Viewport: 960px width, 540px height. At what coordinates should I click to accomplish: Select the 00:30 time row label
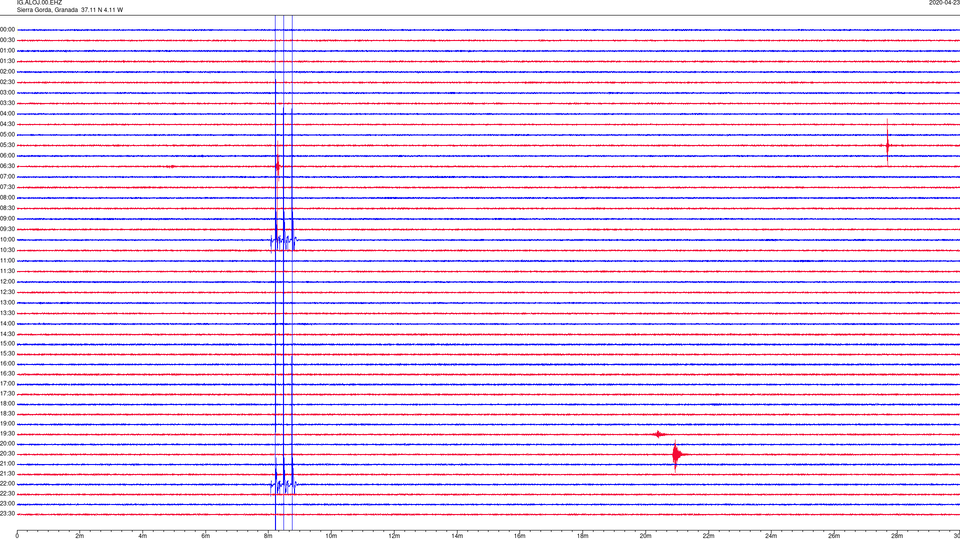[7, 40]
